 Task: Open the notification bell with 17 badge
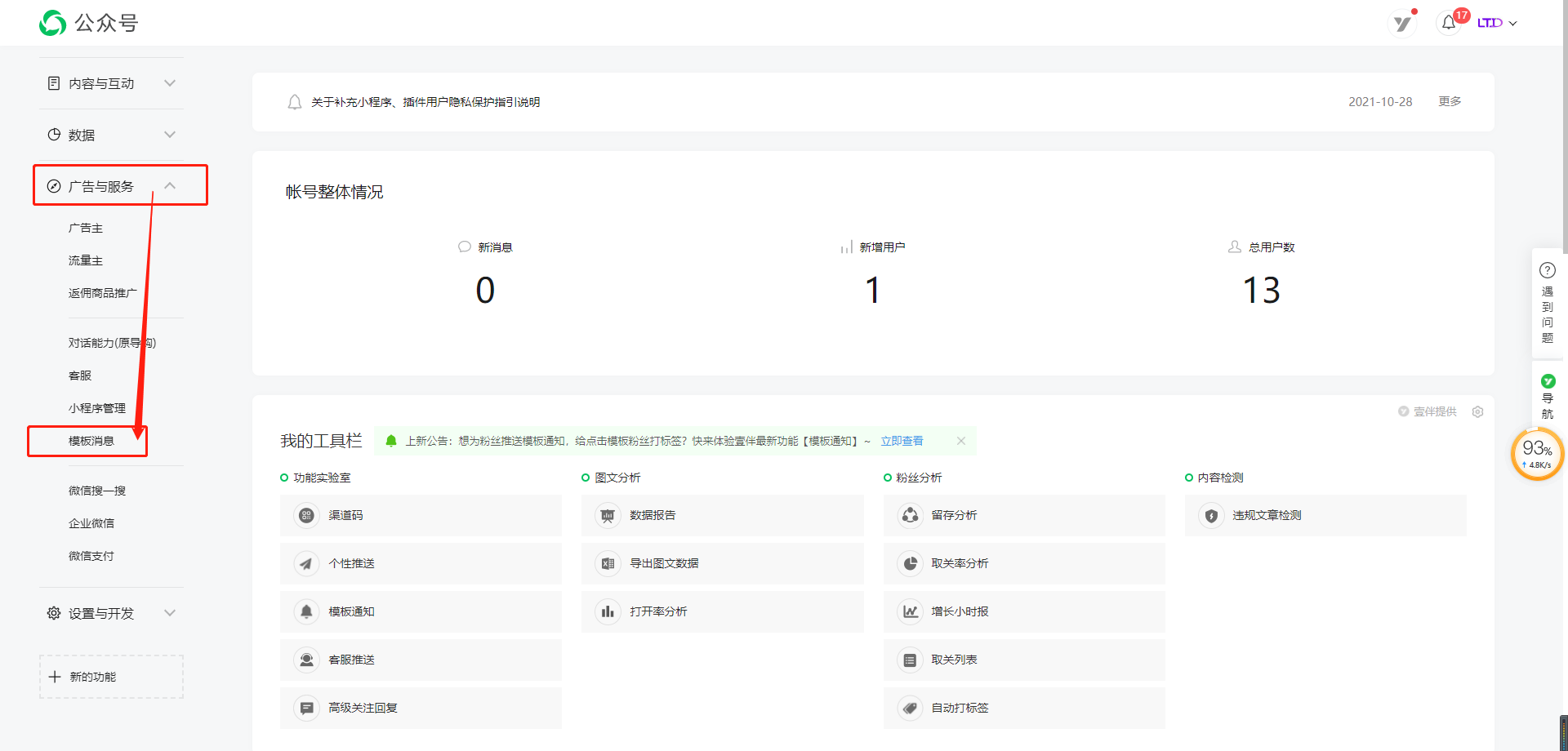1450,23
